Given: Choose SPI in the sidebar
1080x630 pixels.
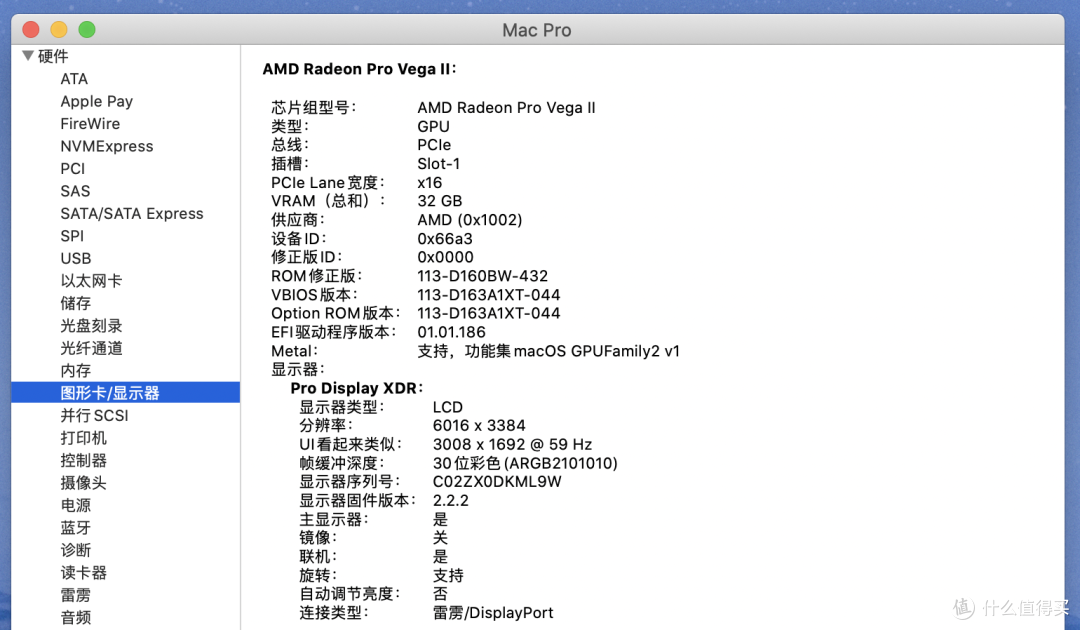Looking at the screenshot, I should coord(72,236).
